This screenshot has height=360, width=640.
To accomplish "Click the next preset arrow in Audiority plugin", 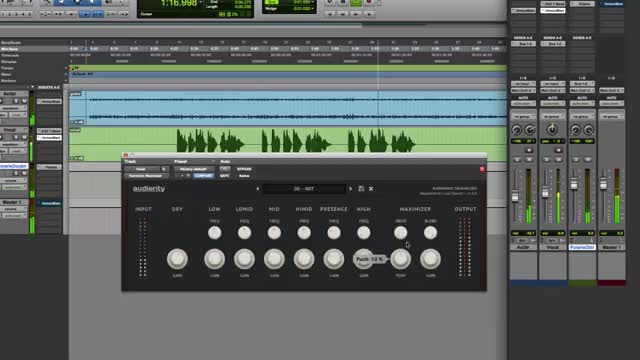I will [350, 189].
